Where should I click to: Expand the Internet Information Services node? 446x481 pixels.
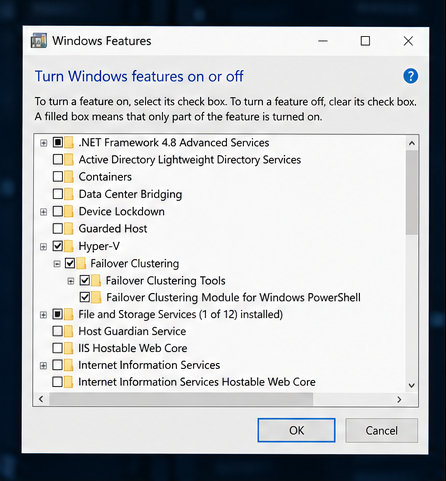click(43, 366)
